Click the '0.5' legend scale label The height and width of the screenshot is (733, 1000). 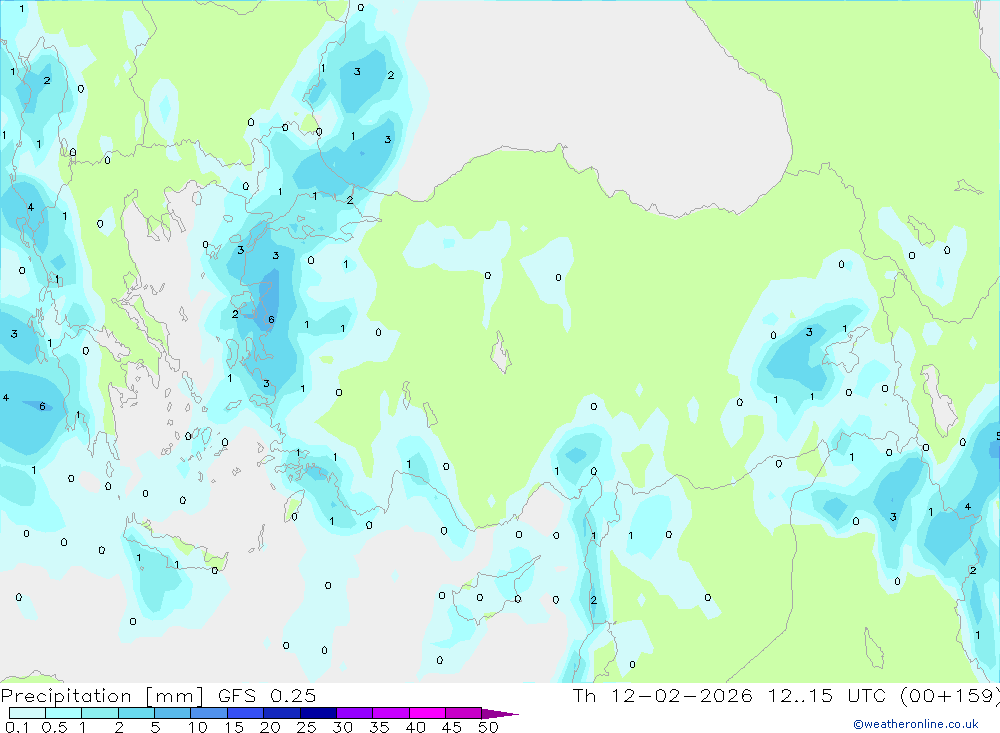(54, 727)
